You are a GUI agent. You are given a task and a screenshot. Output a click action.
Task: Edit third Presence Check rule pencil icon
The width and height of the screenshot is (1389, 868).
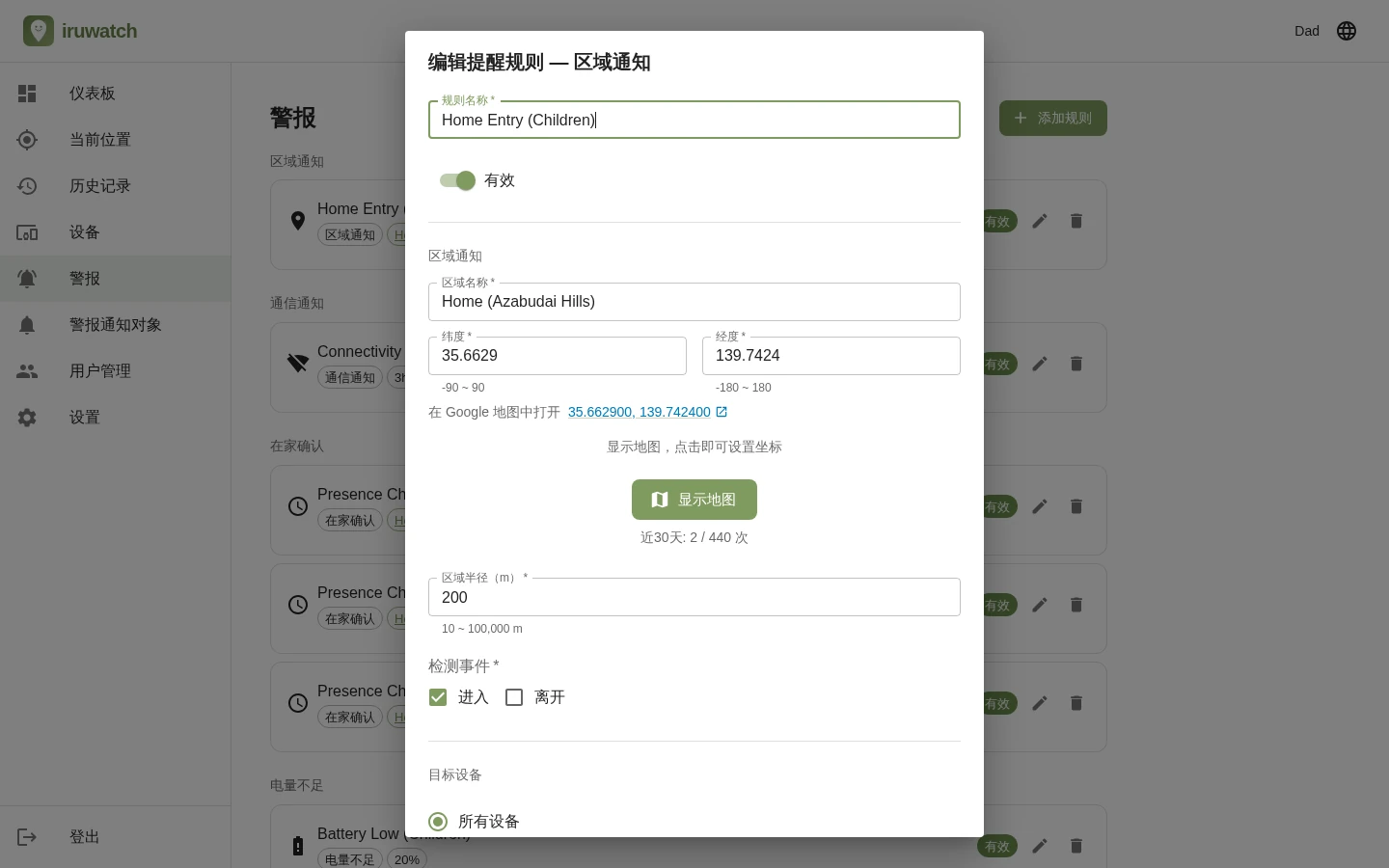1040,703
